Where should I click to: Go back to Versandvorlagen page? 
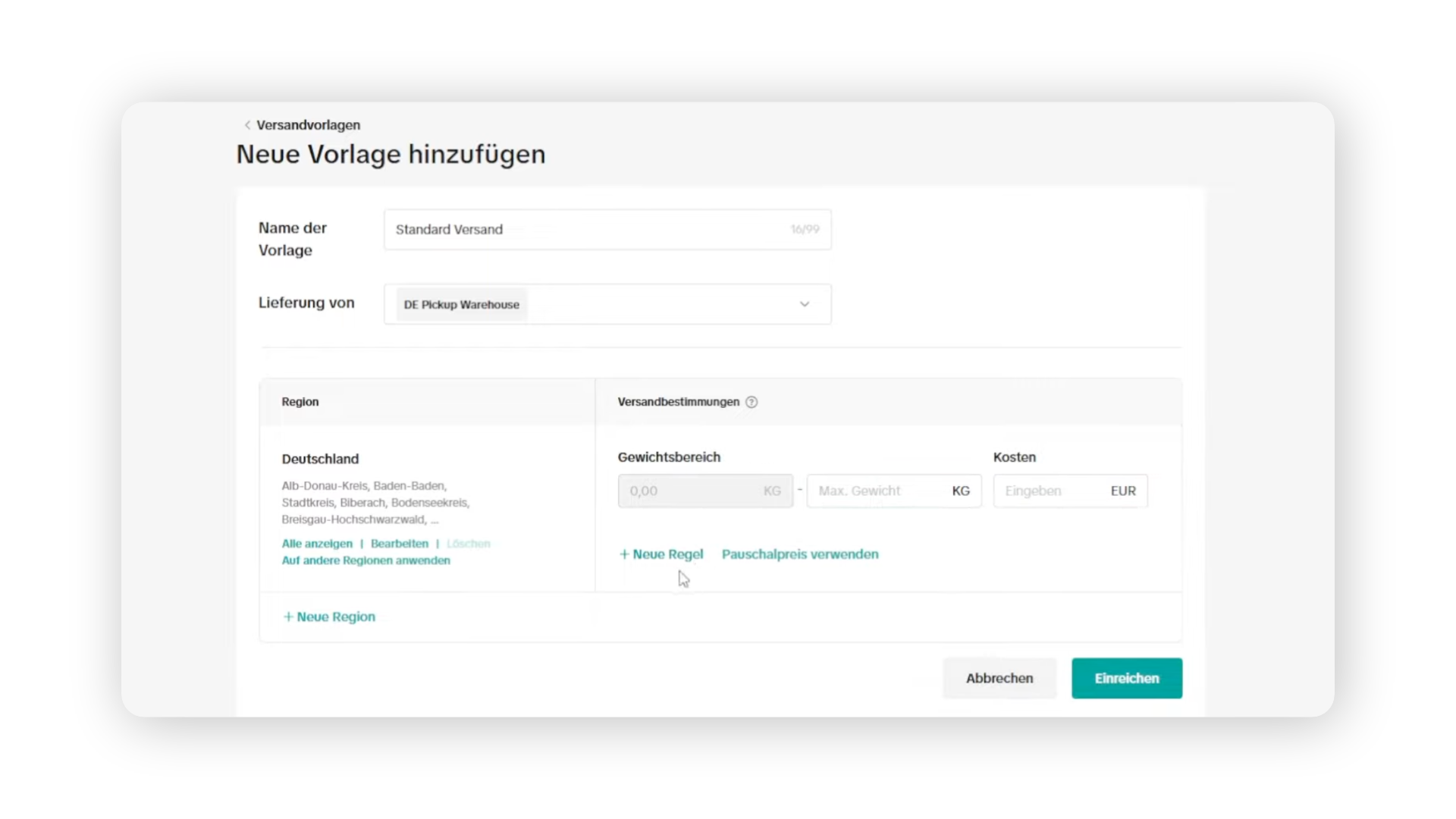click(308, 125)
